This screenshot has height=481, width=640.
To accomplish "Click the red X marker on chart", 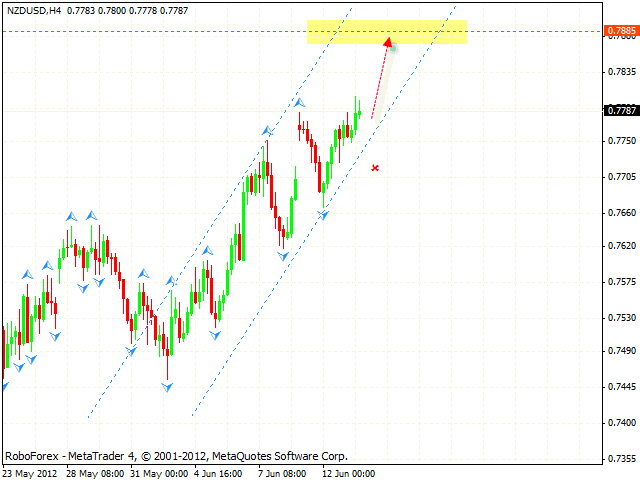I will 375,168.
